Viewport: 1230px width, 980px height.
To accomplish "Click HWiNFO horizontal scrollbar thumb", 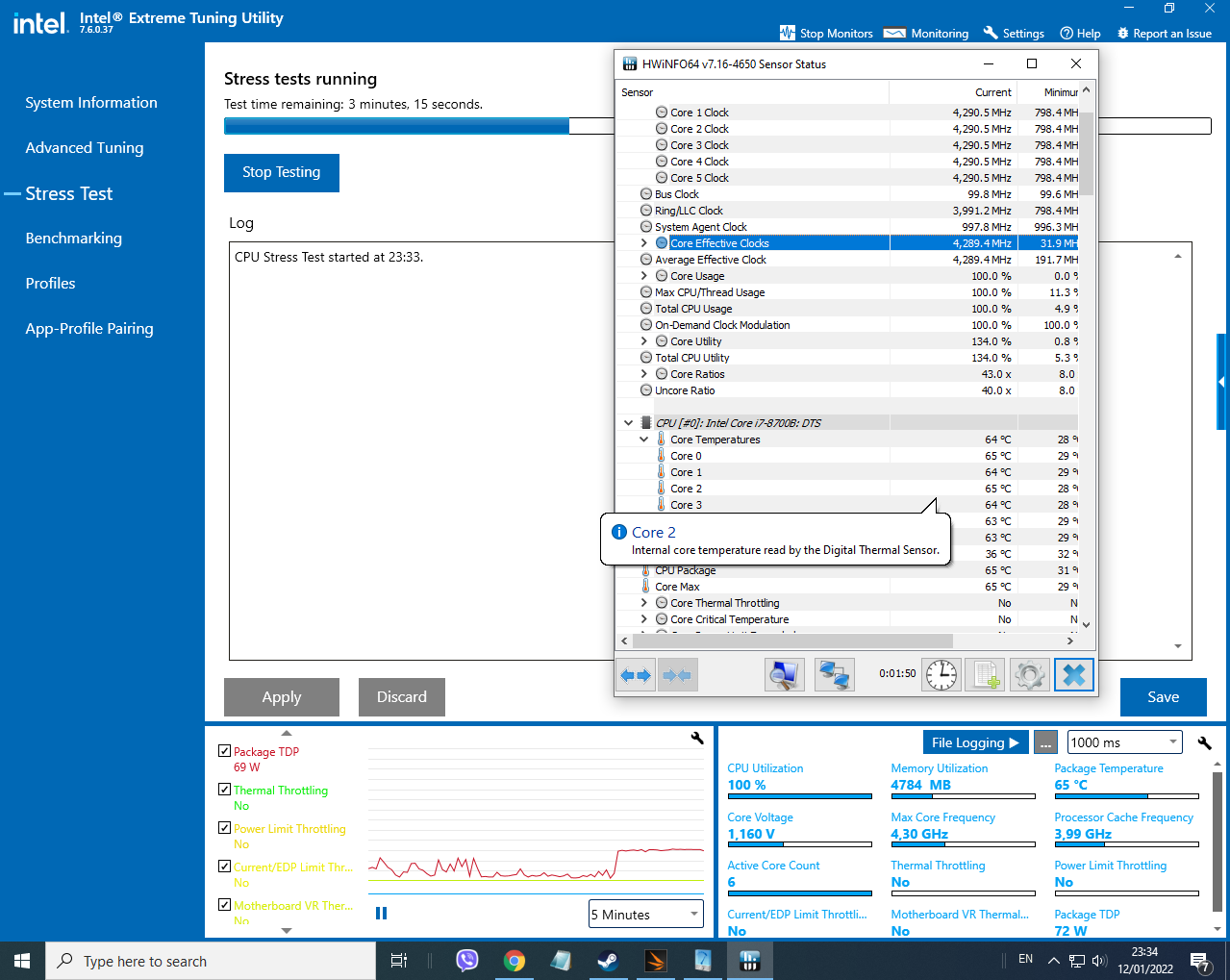I will point(793,641).
